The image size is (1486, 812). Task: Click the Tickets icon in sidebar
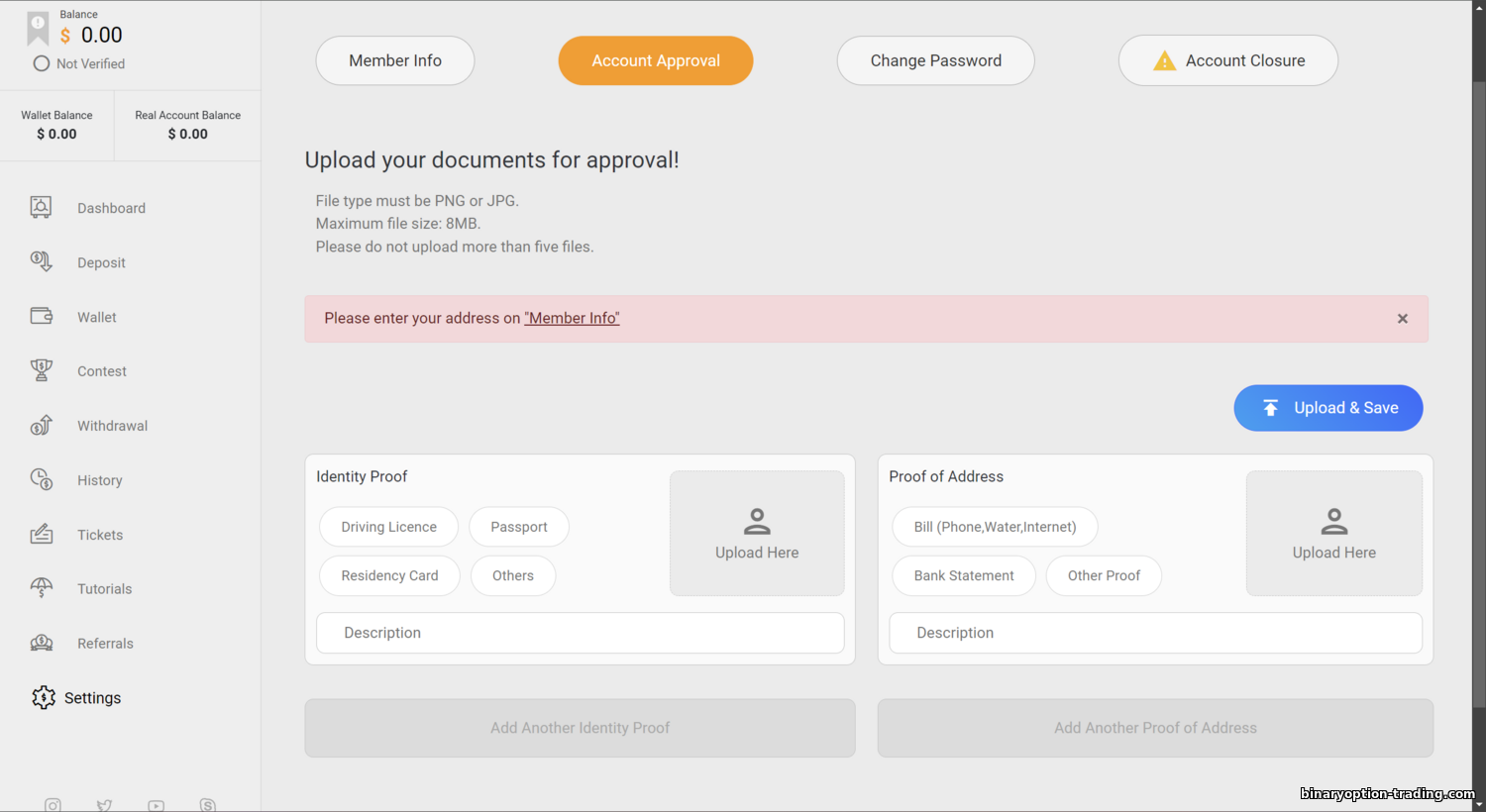click(41, 534)
